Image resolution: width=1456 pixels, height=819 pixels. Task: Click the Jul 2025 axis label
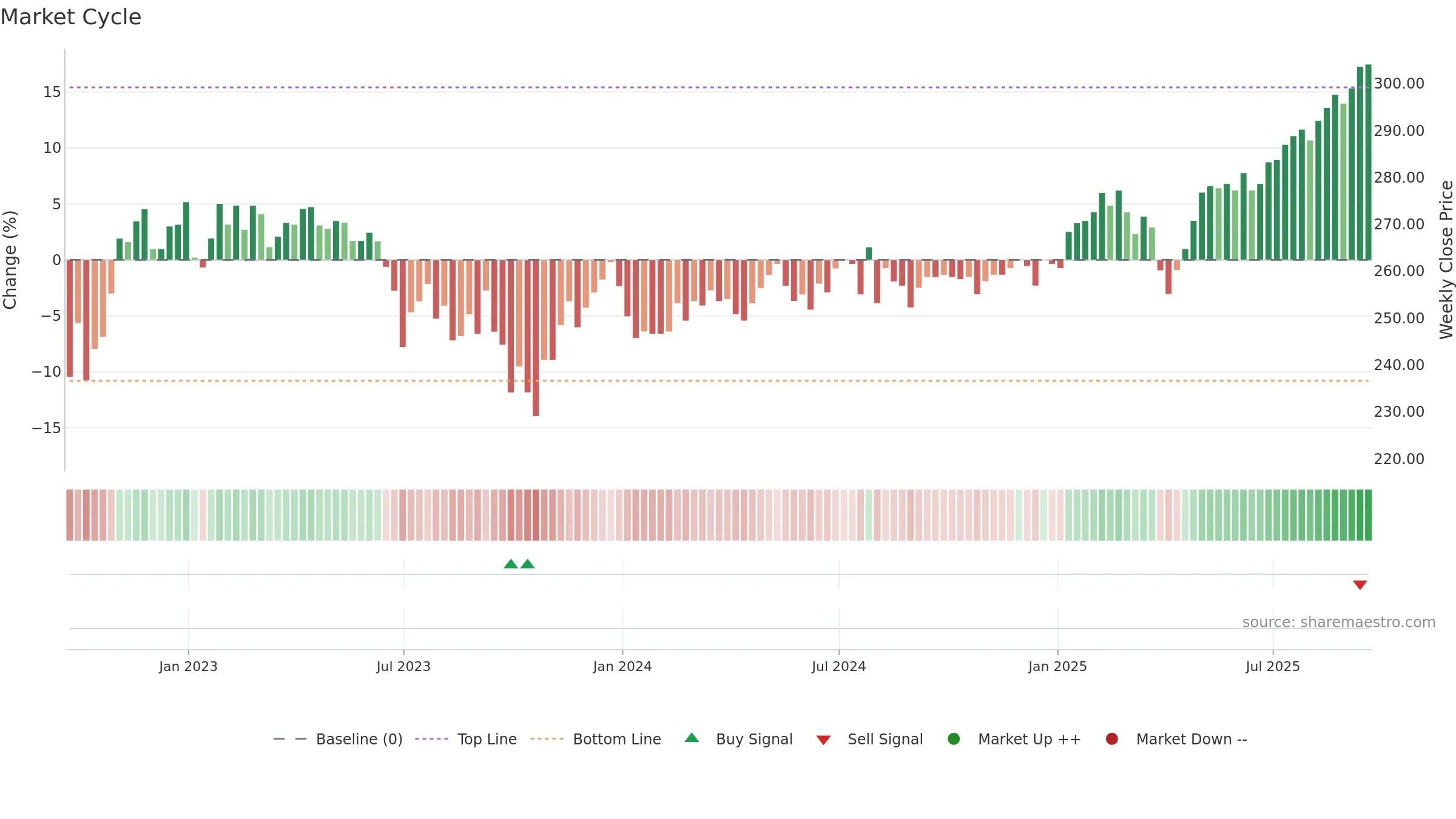[1273, 667]
